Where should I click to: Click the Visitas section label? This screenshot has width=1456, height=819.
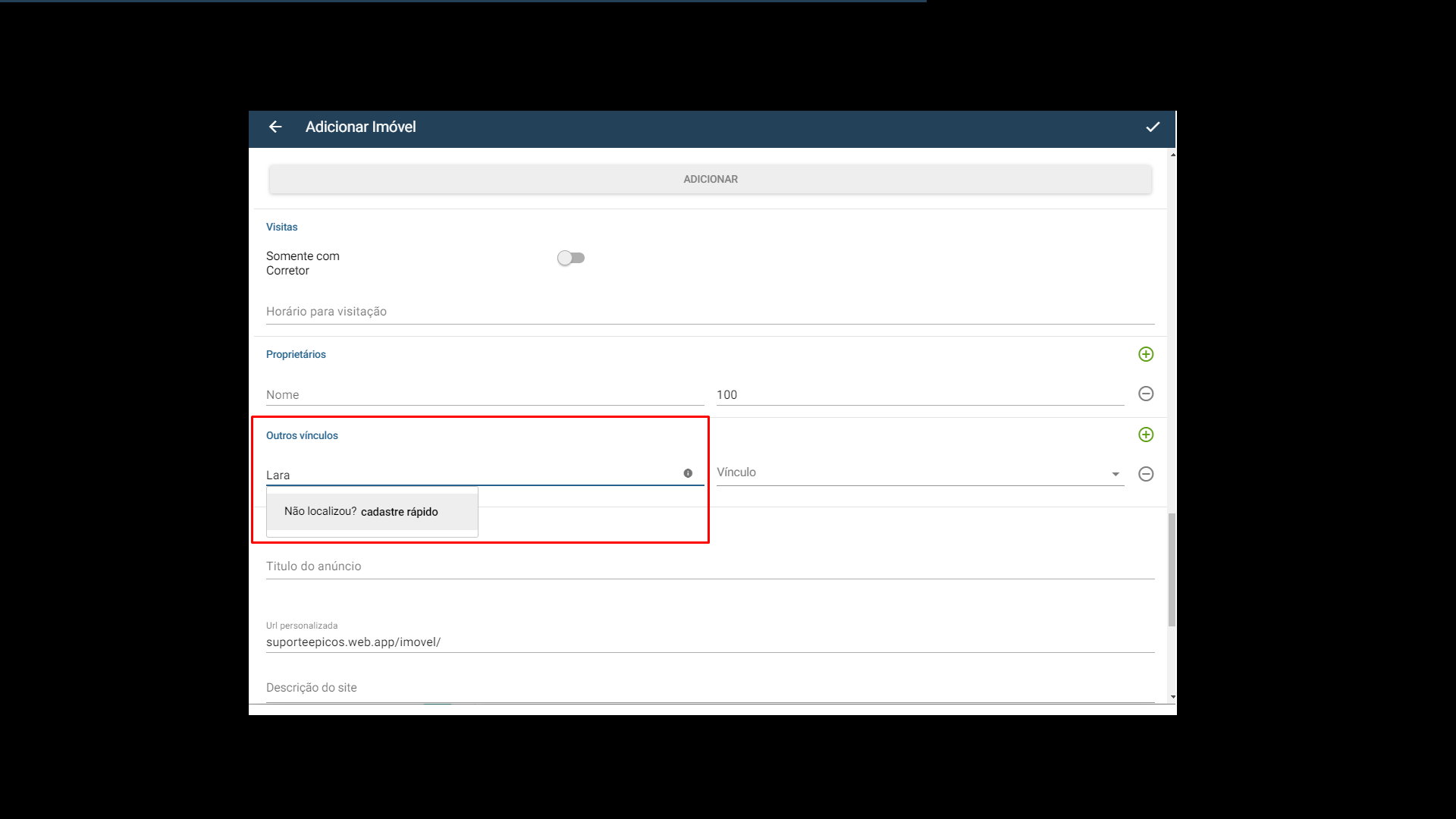281,227
